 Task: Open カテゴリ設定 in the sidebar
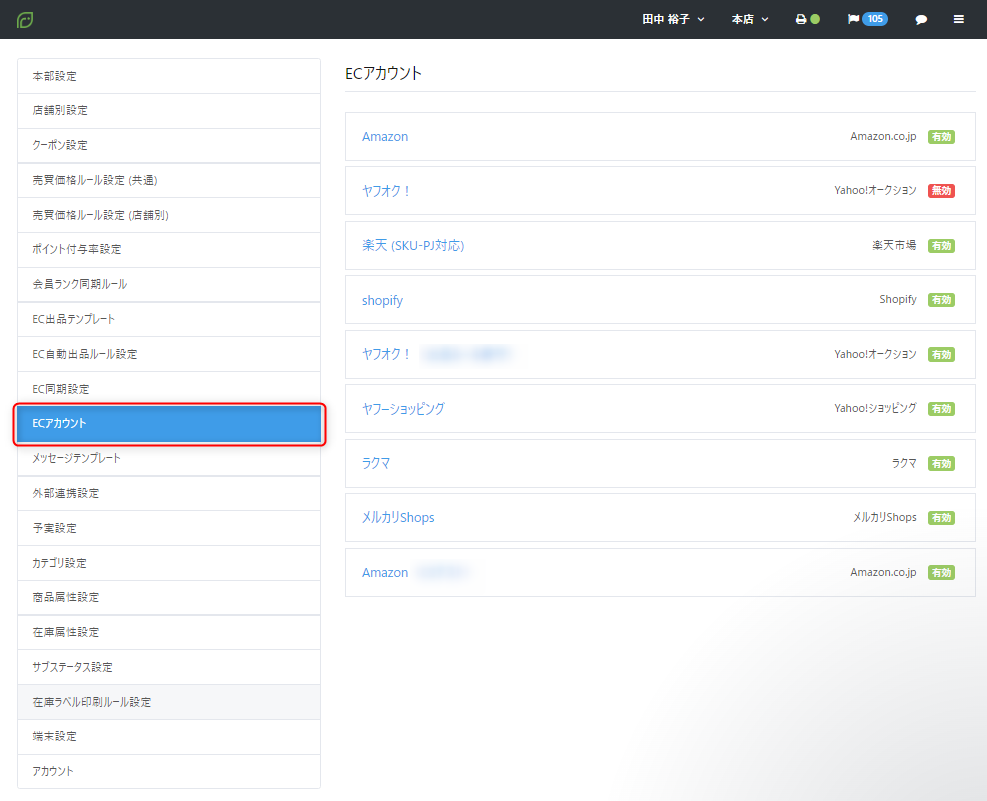(x=169, y=563)
